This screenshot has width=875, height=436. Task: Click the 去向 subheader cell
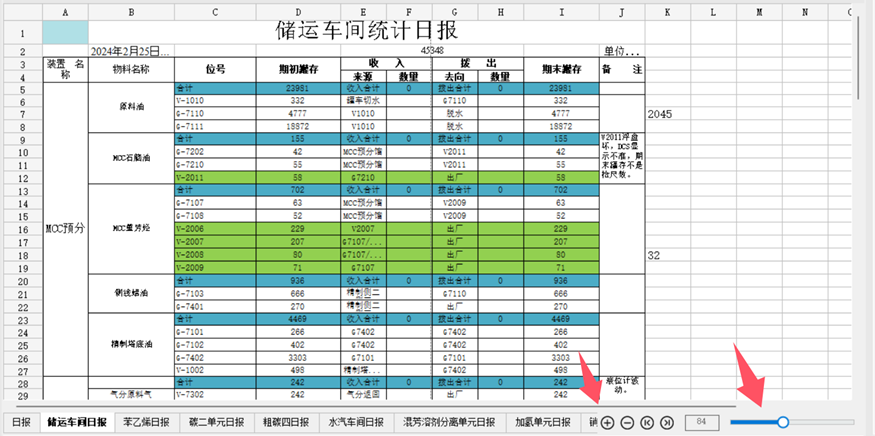455,76
